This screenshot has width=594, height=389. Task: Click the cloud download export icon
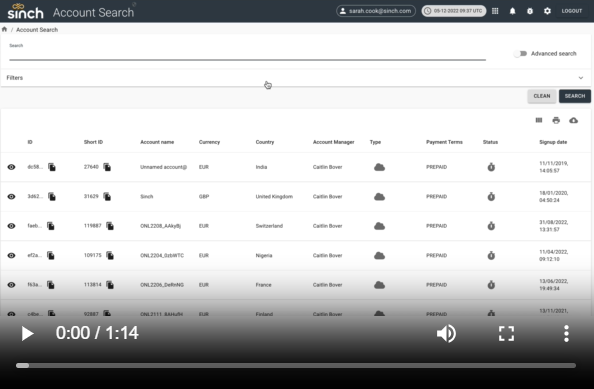(574, 120)
